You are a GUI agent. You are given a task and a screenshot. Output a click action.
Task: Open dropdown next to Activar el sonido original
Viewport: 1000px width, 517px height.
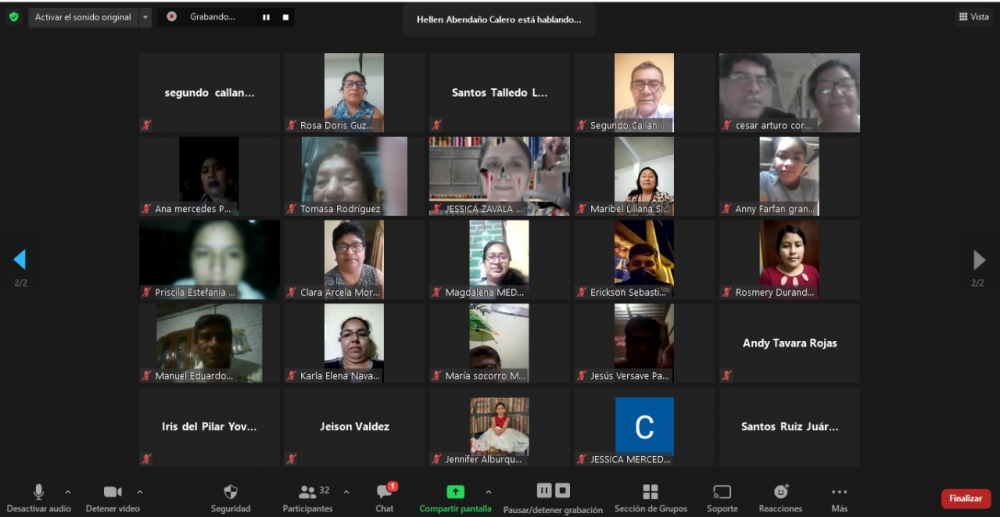pyautogui.click(x=146, y=17)
